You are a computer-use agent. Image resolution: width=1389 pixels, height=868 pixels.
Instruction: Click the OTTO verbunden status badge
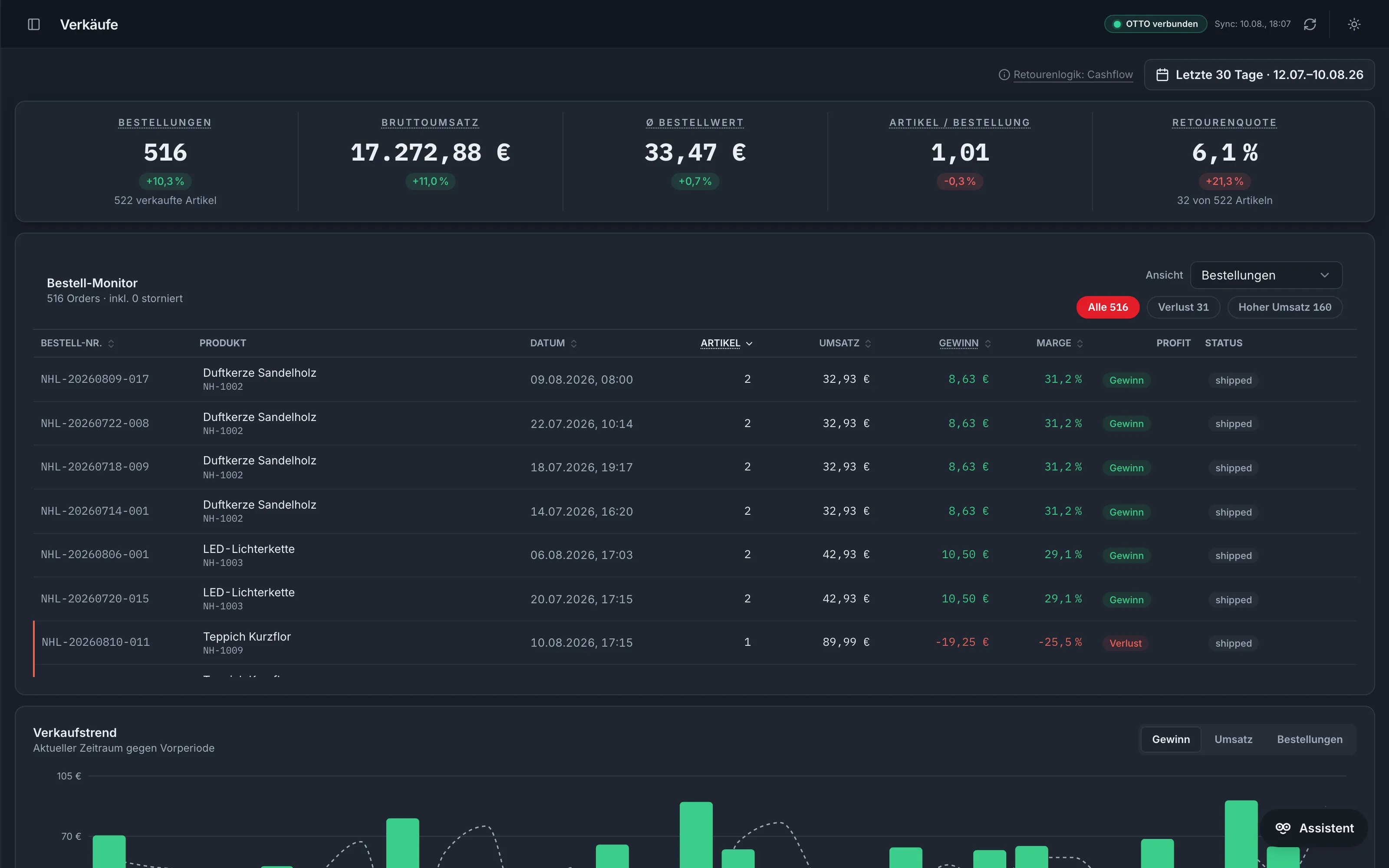point(1155,24)
